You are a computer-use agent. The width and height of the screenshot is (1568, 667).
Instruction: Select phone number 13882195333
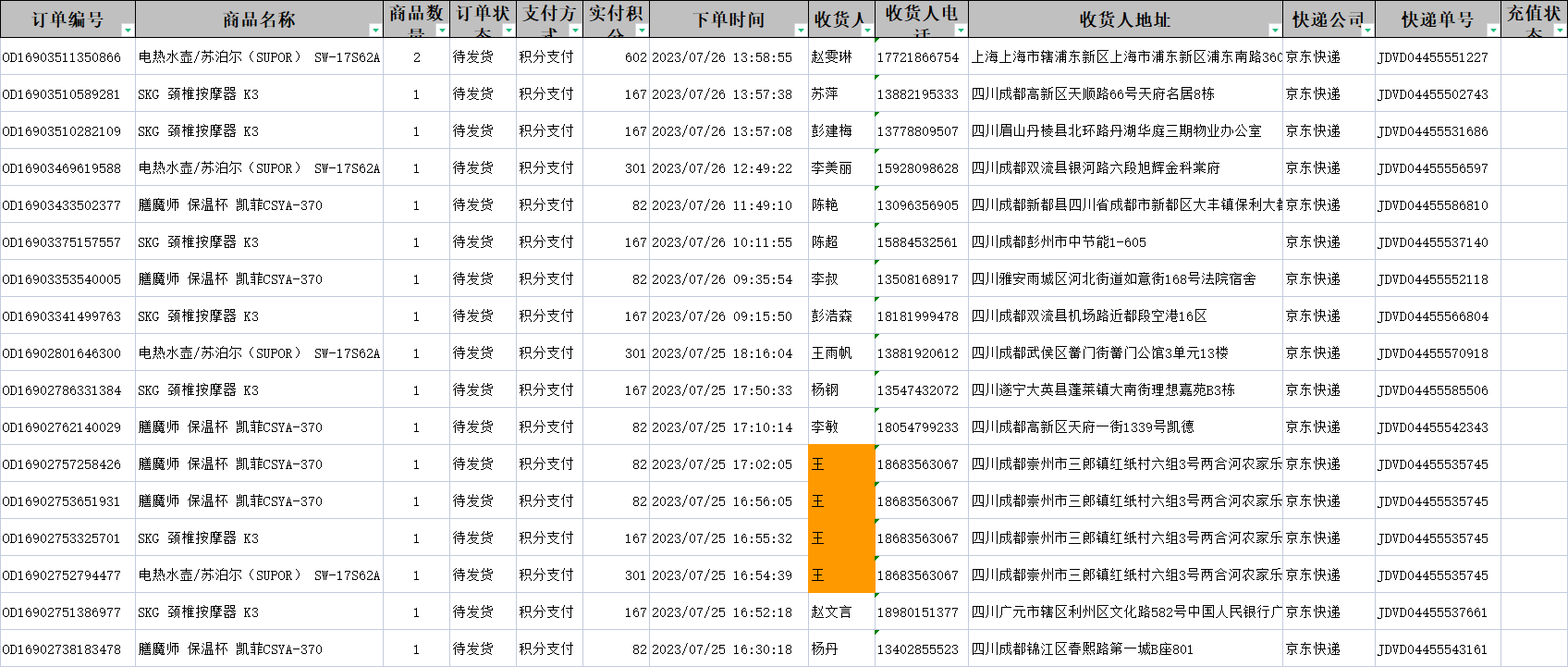pyautogui.click(x=918, y=94)
